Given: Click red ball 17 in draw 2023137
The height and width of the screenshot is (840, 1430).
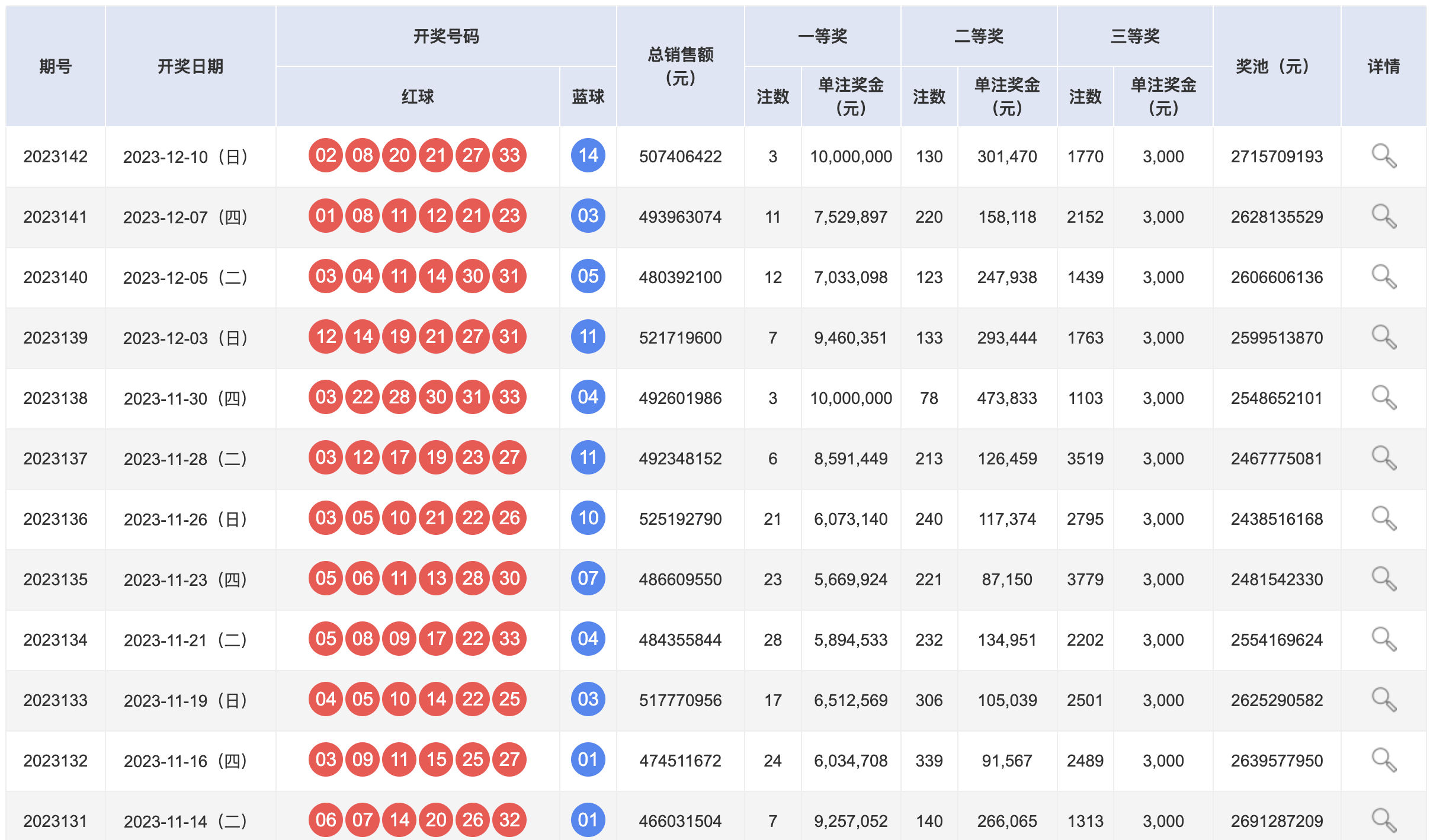Looking at the screenshot, I should click(399, 457).
